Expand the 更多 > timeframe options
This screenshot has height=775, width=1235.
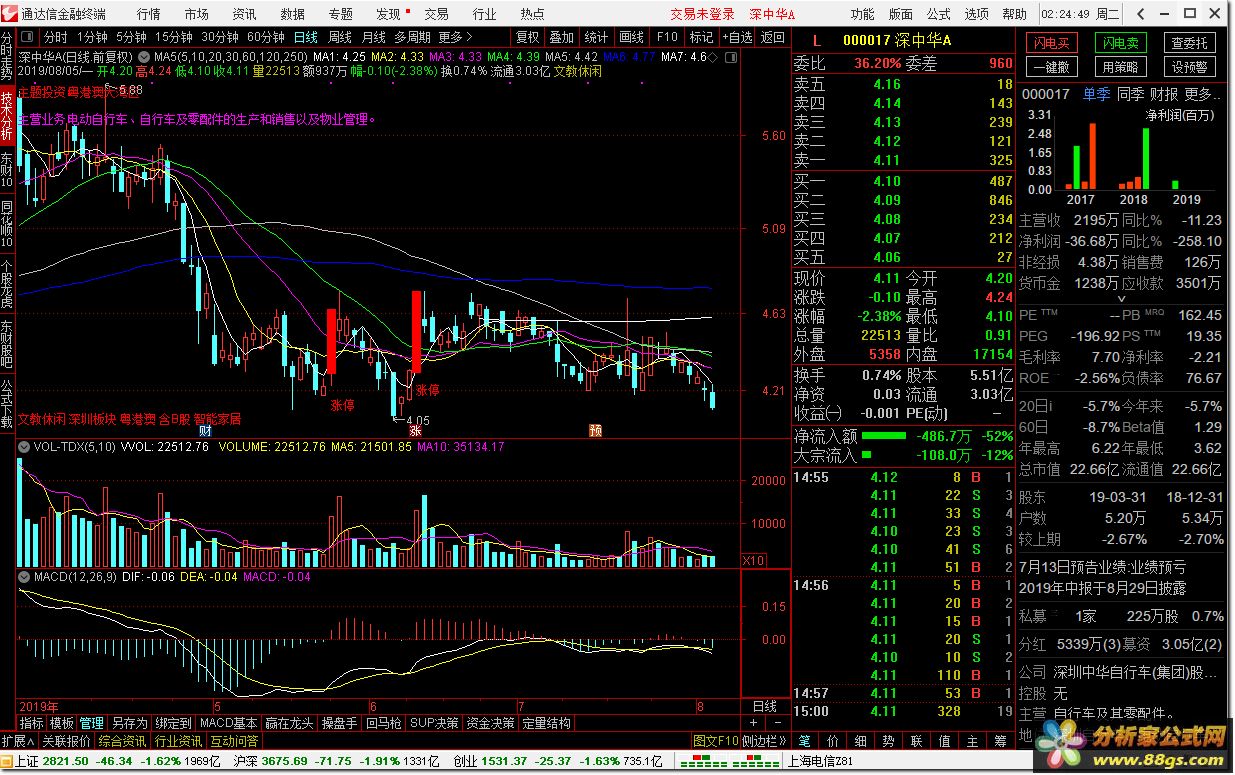455,37
